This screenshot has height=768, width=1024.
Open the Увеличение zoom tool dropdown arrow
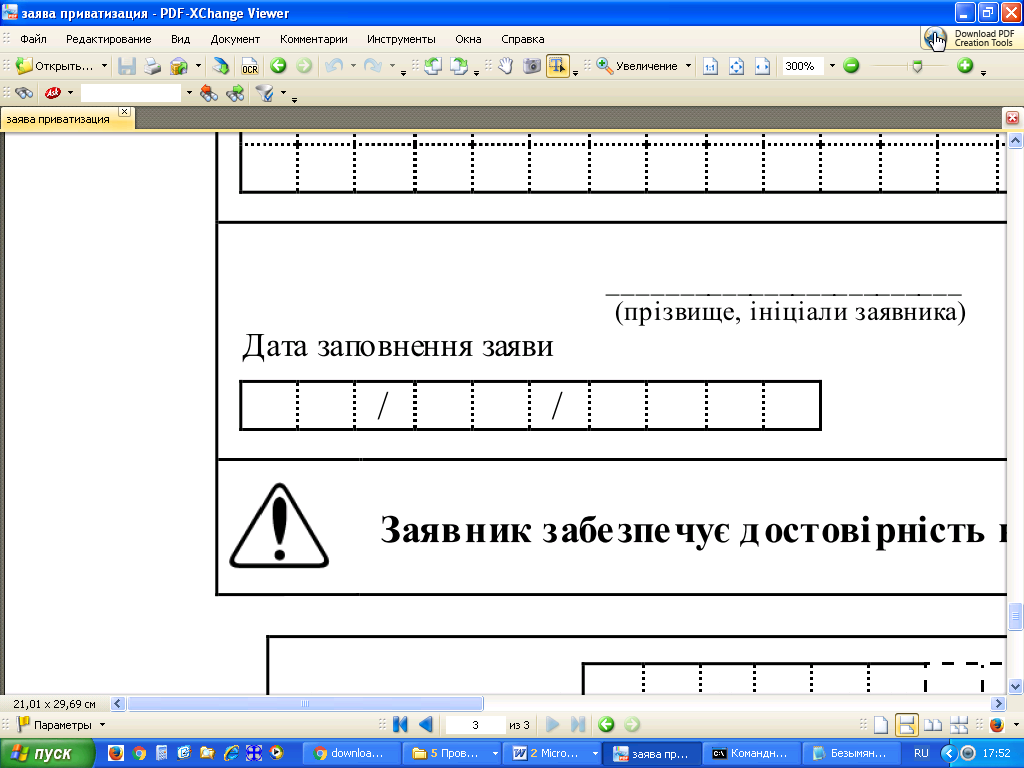[688, 66]
